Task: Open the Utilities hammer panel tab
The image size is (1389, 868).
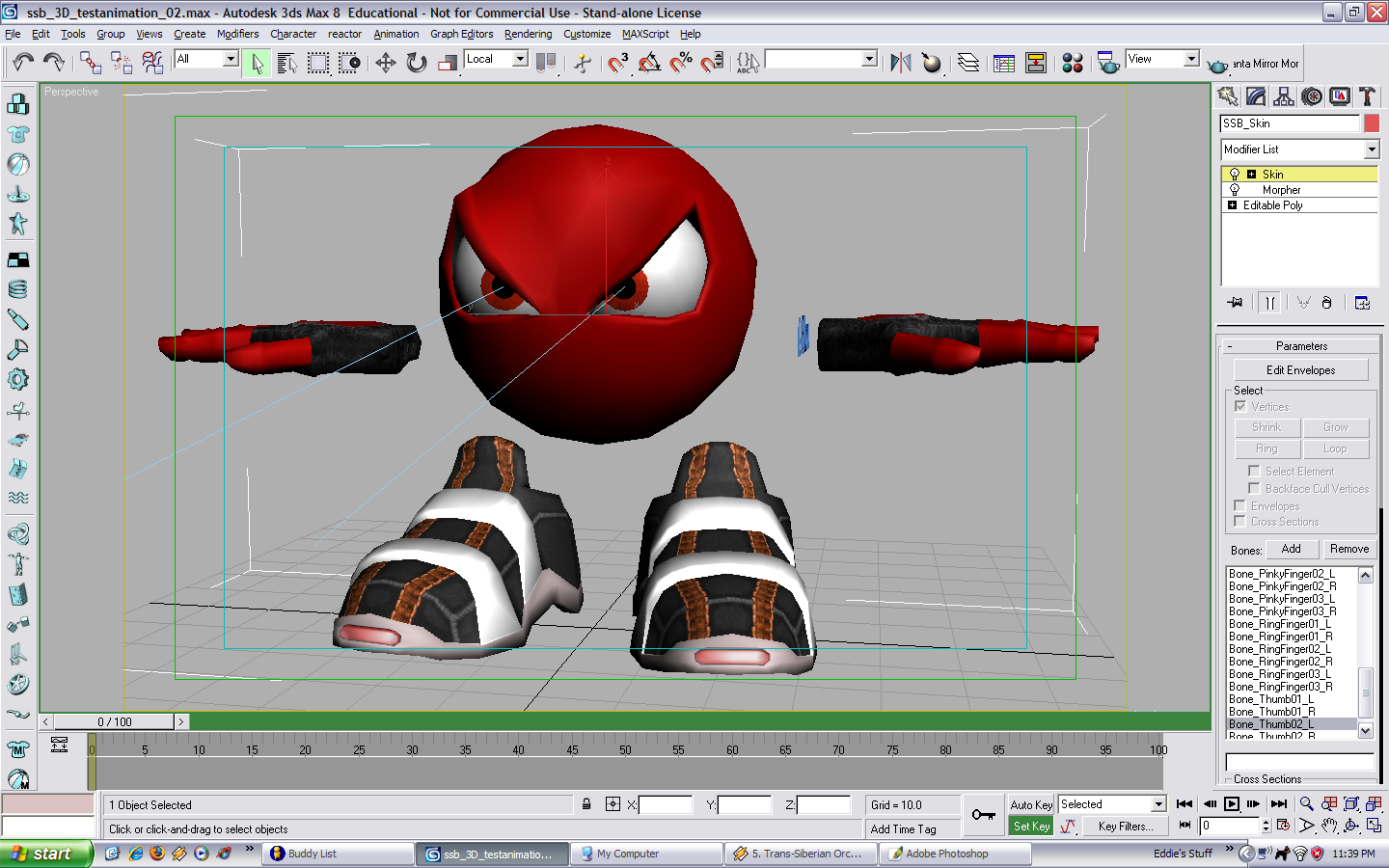Action: 1366,96
